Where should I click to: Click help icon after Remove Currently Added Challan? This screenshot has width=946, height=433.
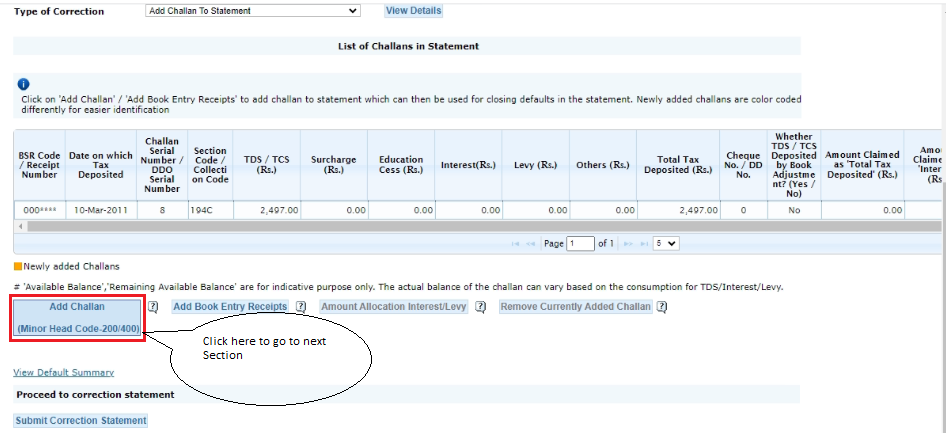click(662, 307)
